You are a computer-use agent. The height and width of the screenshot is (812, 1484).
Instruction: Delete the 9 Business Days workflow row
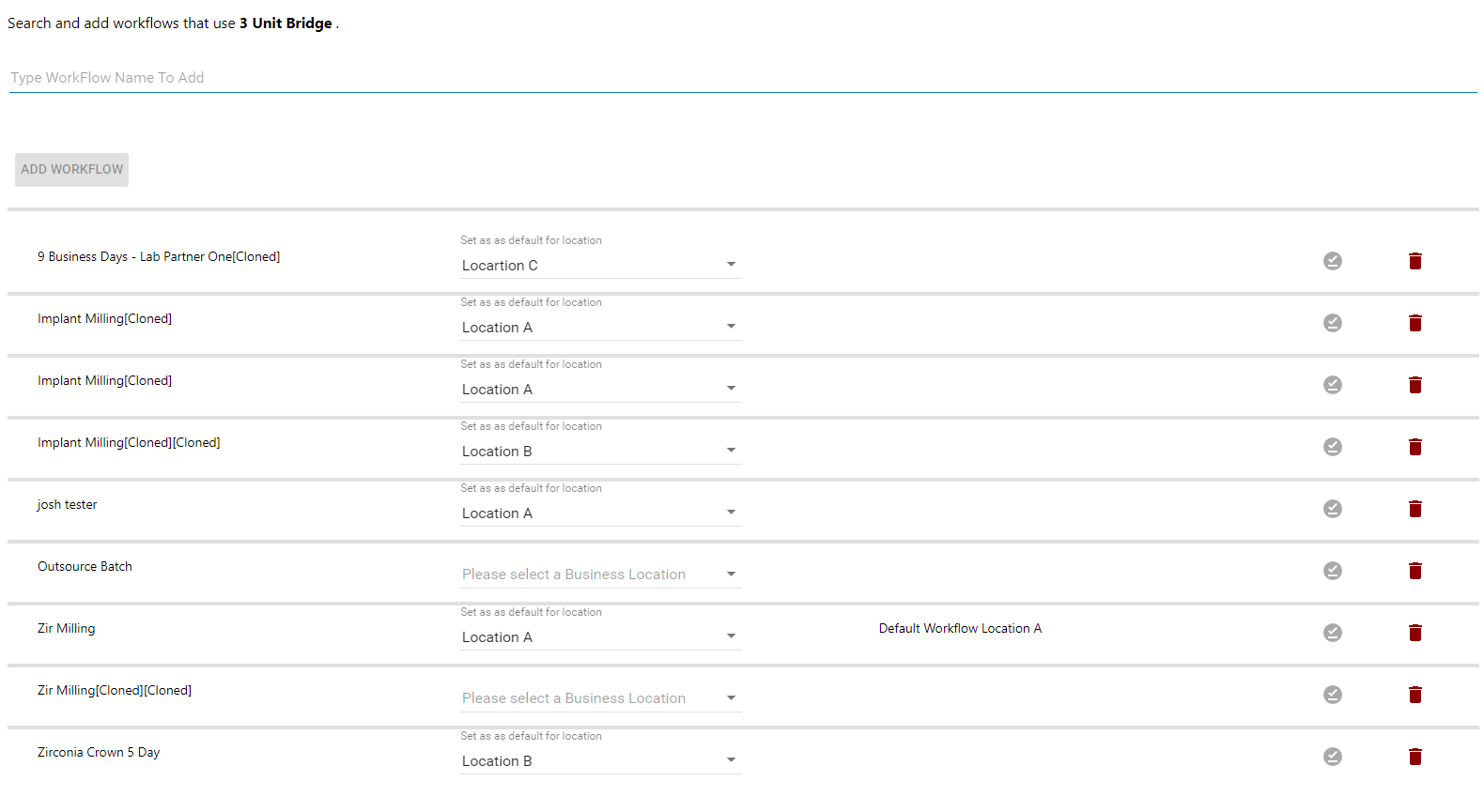click(x=1414, y=261)
